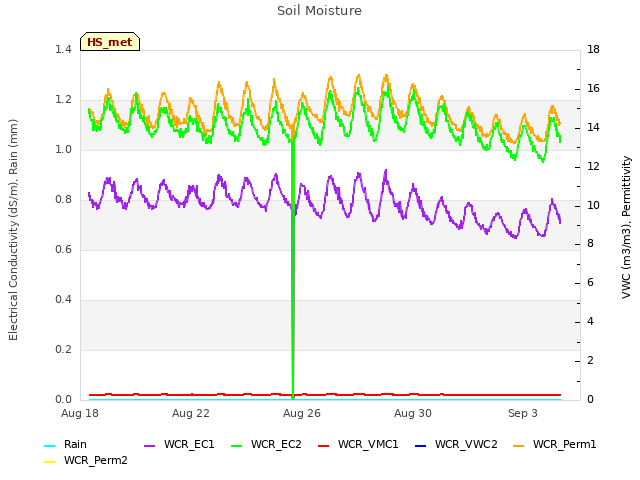Click the 16 right axis value

593,89
